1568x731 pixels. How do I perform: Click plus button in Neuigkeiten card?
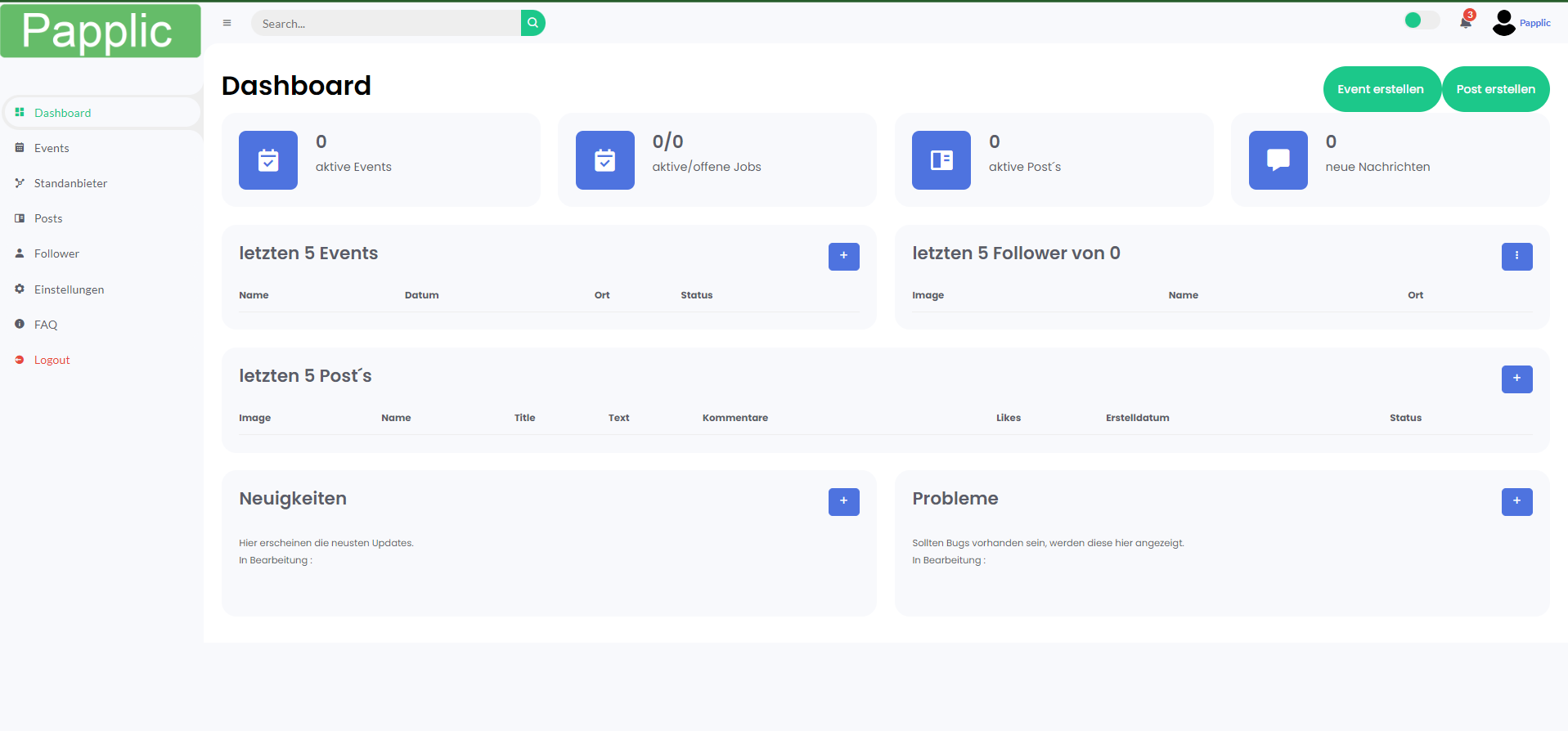(844, 501)
